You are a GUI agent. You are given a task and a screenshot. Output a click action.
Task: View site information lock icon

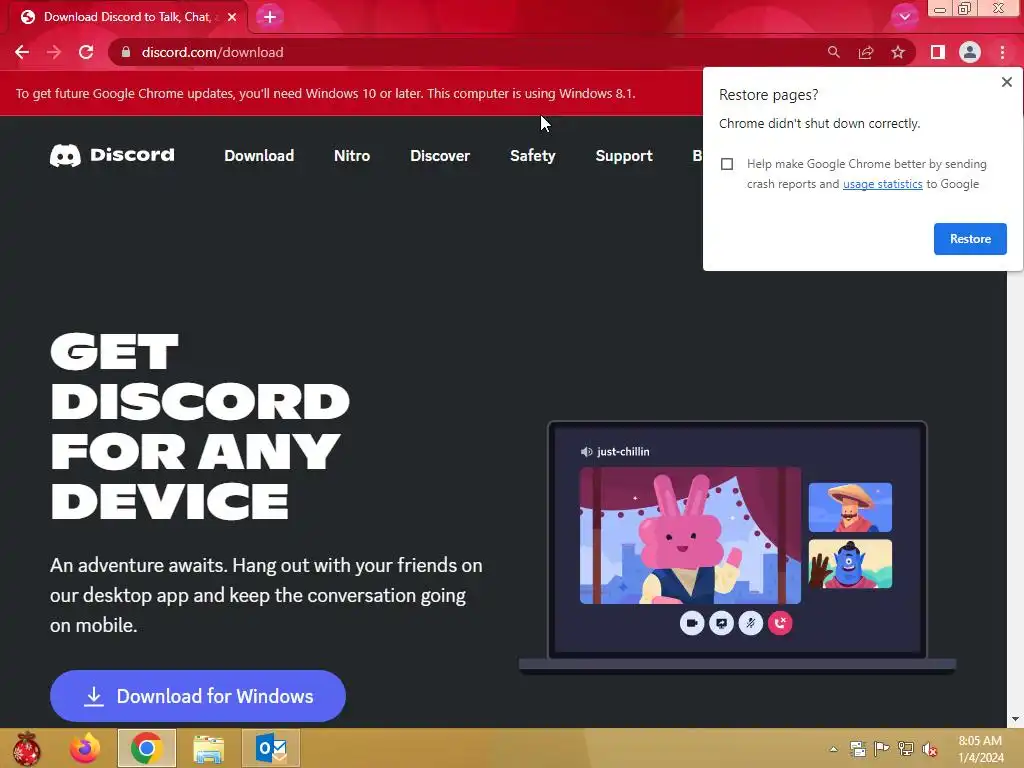click(x=126, y=52)
